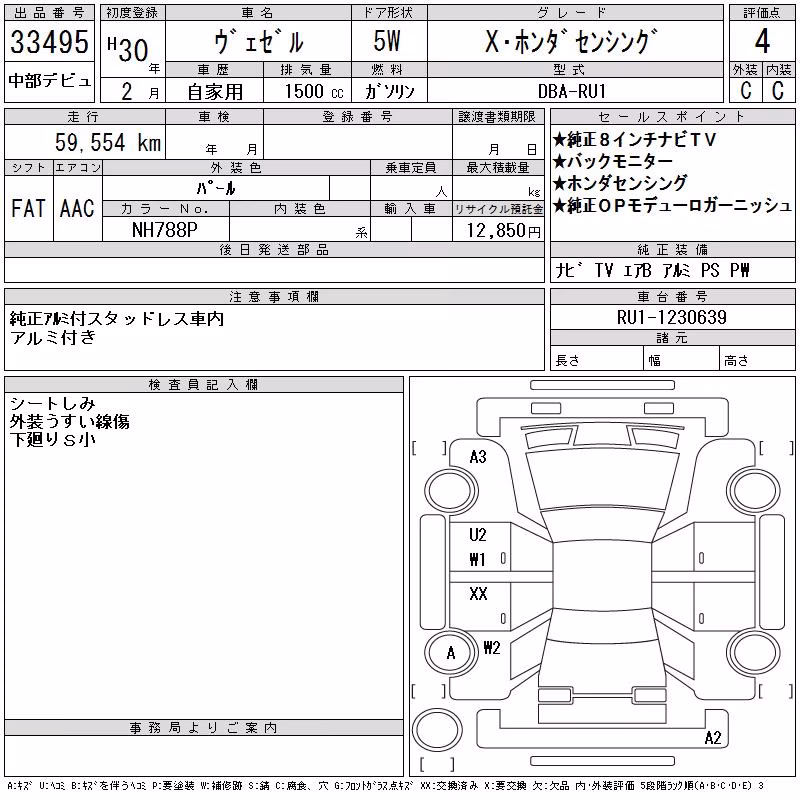Click 注意事項欄 header
The height and width of the screenshot is (800, 800).
(x=274, y=296)
